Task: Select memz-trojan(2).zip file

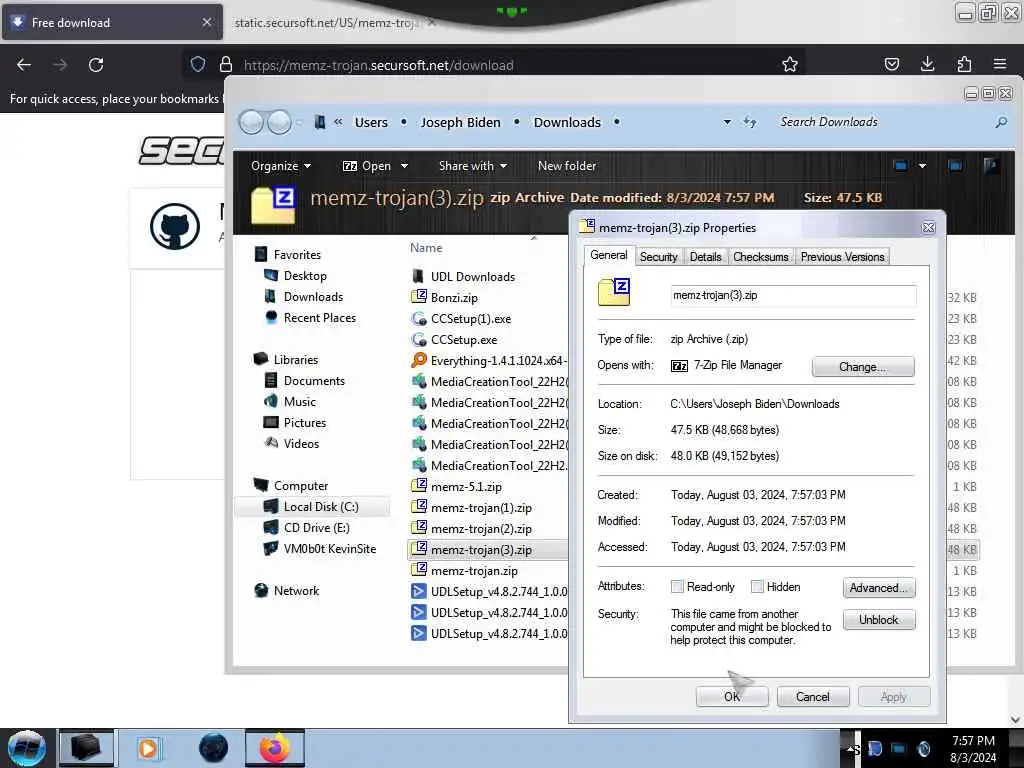Action: pos(481,528)
